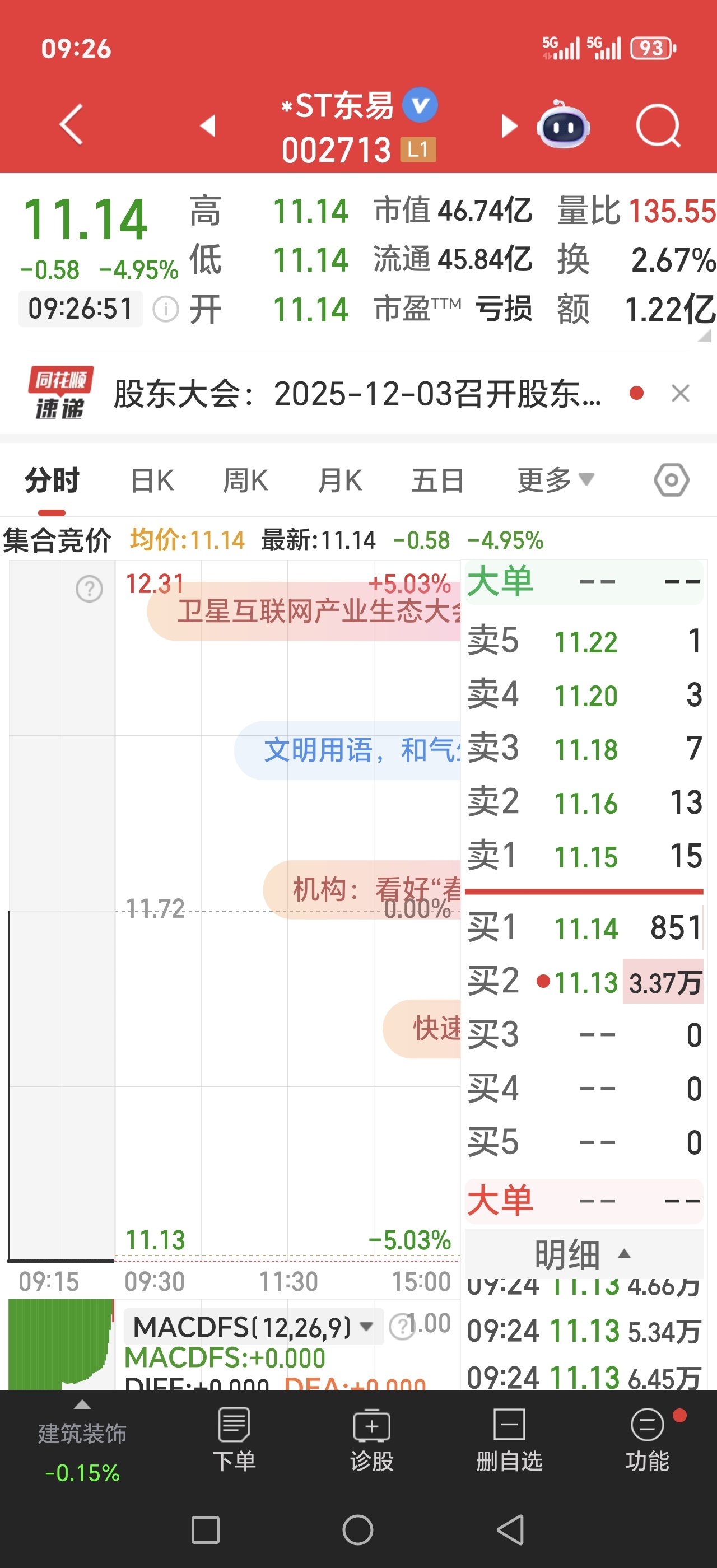Select 卖2 price 11.16 row
This screenshot has height=1568, width=717.
[584, 802]
